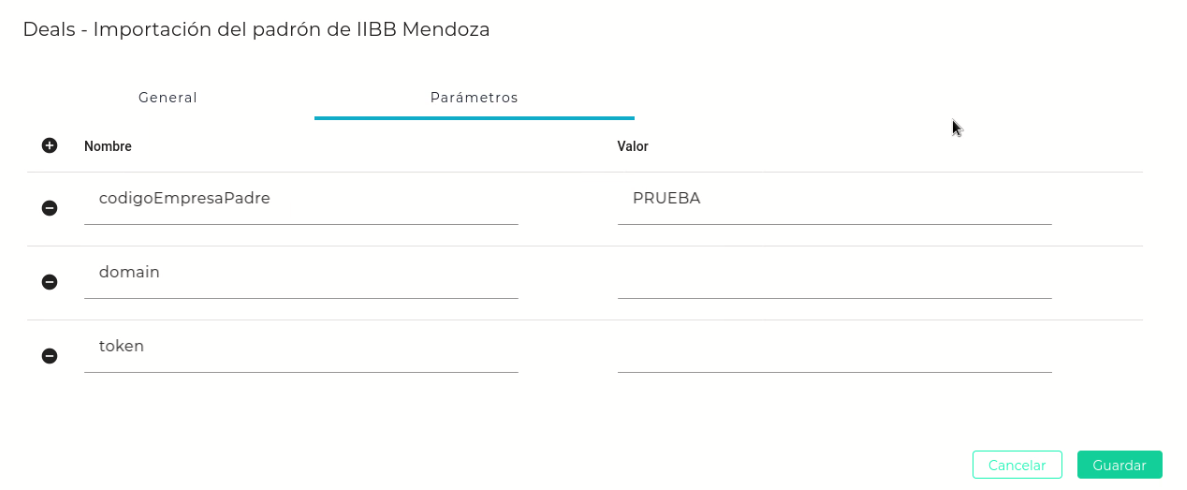Click the empty value field for token

click(834, 348)
